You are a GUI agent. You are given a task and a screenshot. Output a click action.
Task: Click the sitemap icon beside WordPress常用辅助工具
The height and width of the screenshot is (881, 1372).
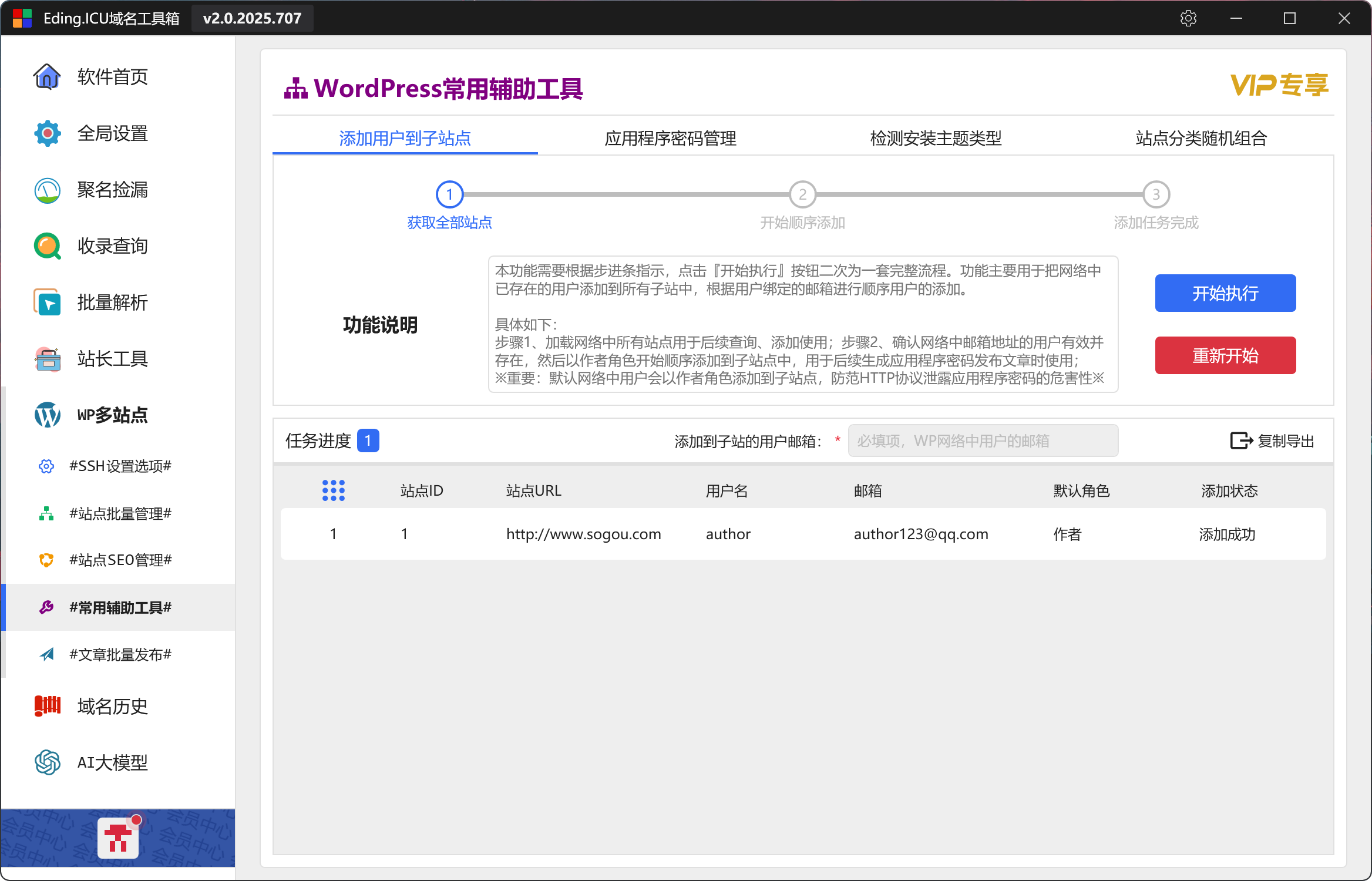[296, 89]
